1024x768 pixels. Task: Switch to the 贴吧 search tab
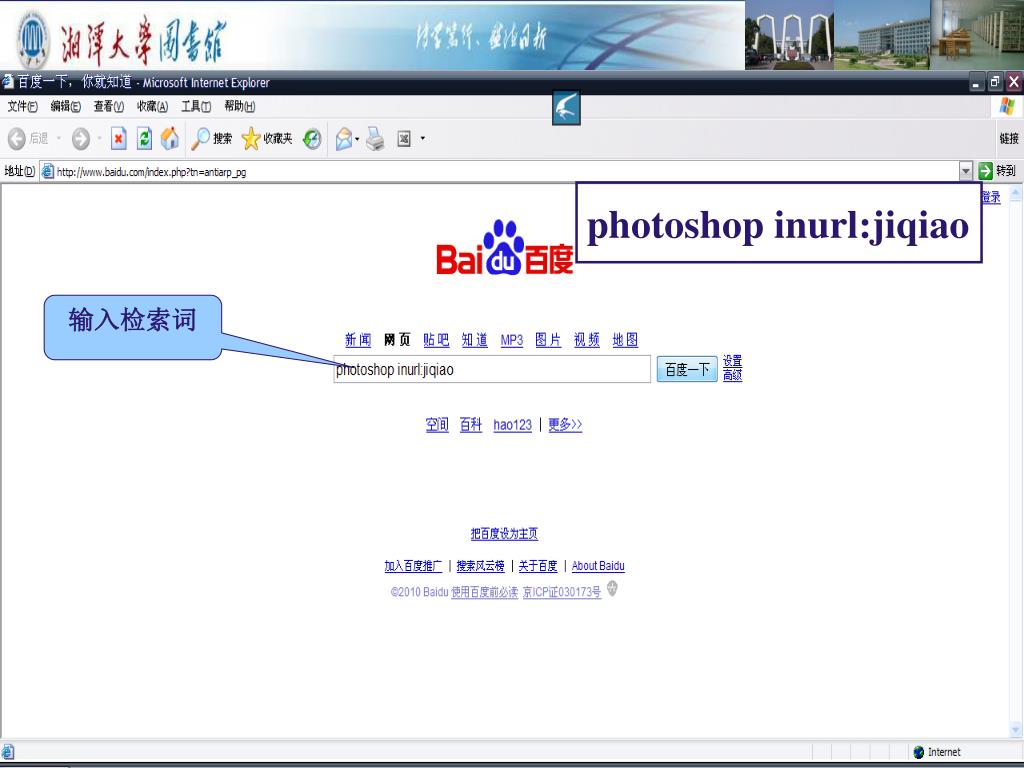(436, 340)
